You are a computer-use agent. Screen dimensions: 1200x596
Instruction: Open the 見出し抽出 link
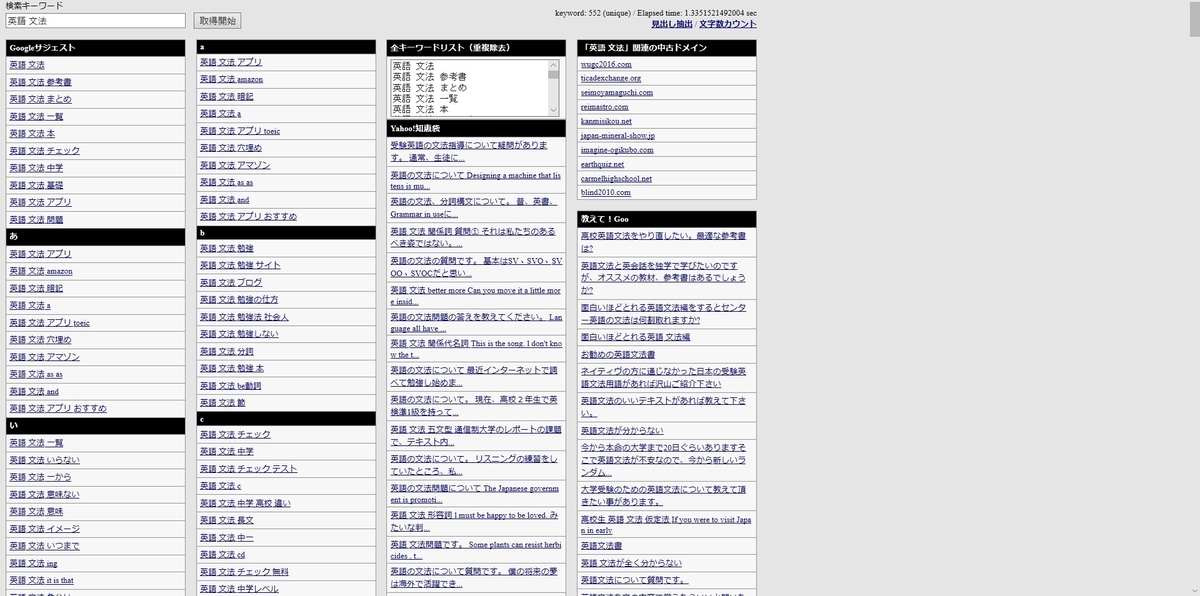coord(672,24)
